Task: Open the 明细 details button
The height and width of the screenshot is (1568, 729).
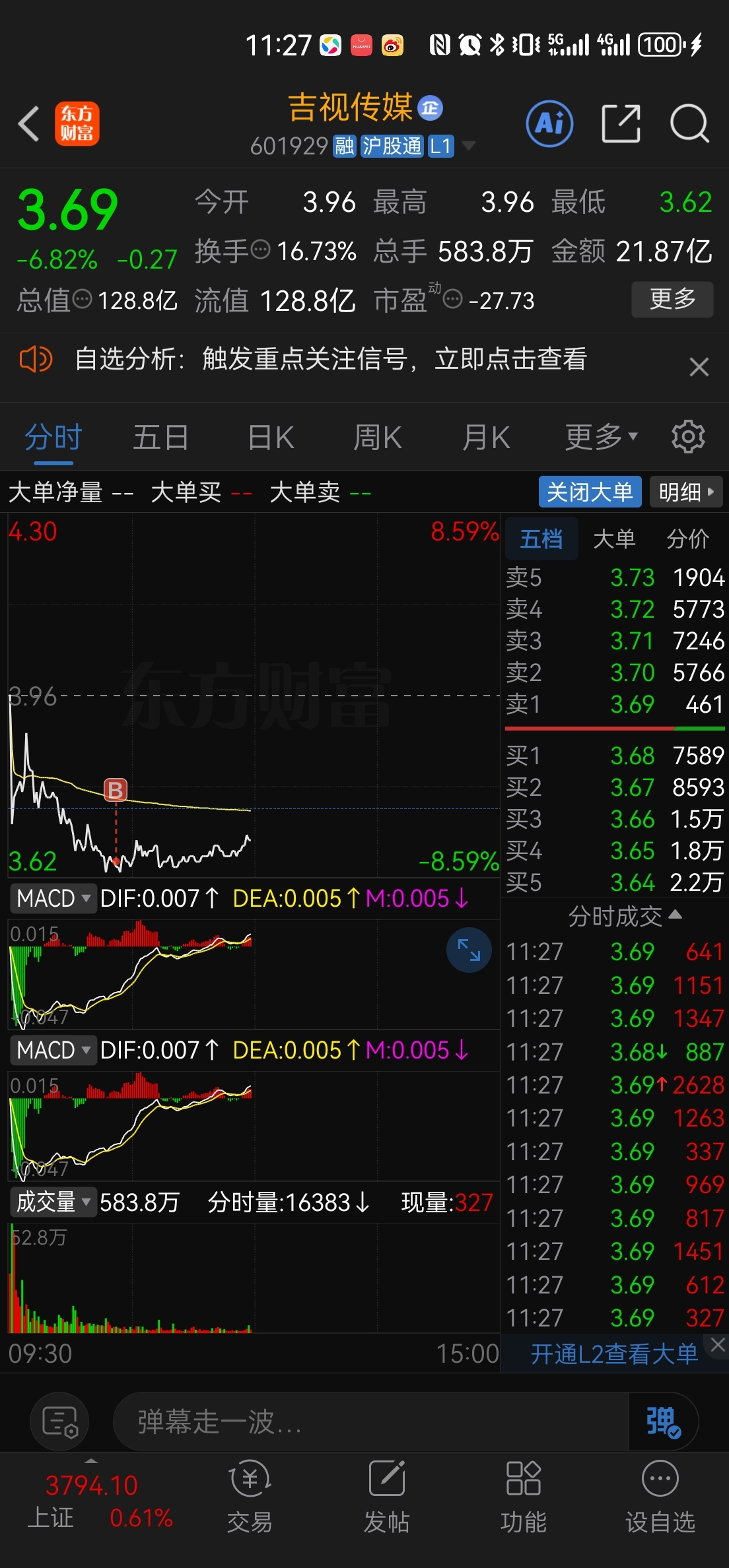Action: click(686, 492)
